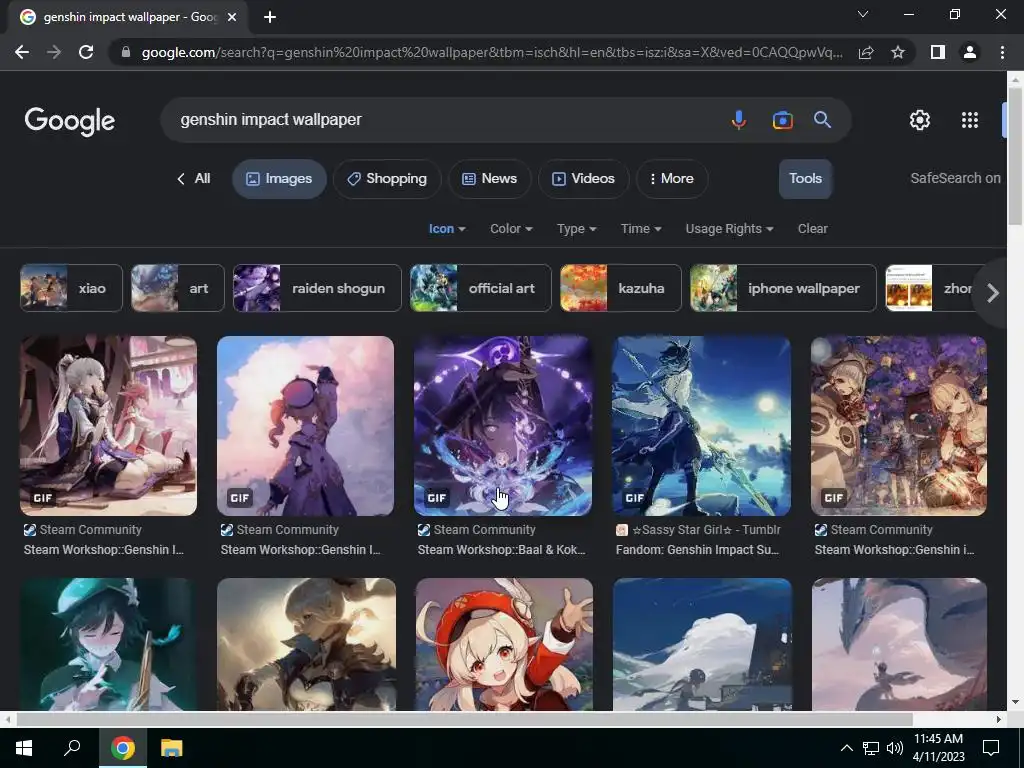Toggle the Tools button
Viewport: 1024px width, 768px height.
tap(805, 178)
